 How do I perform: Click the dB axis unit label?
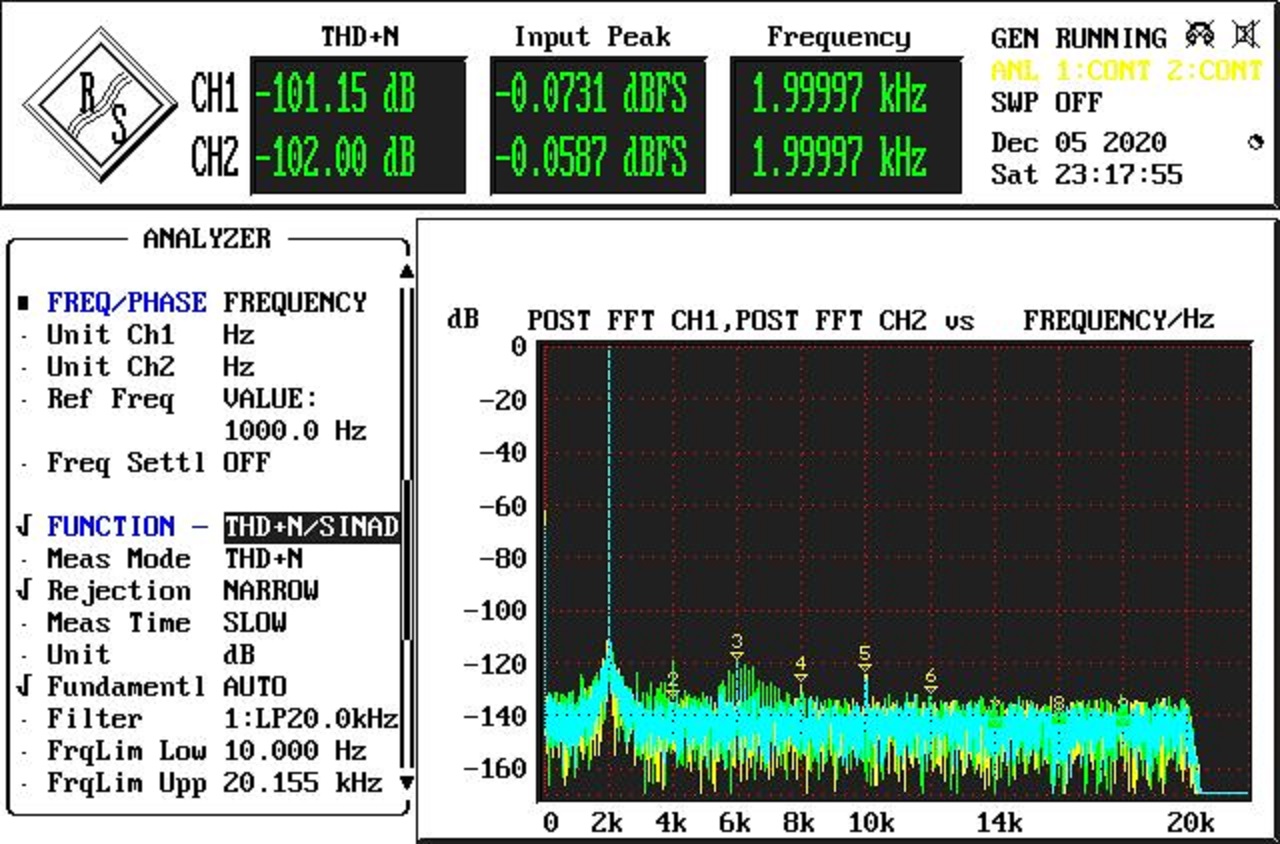[463, 320]
